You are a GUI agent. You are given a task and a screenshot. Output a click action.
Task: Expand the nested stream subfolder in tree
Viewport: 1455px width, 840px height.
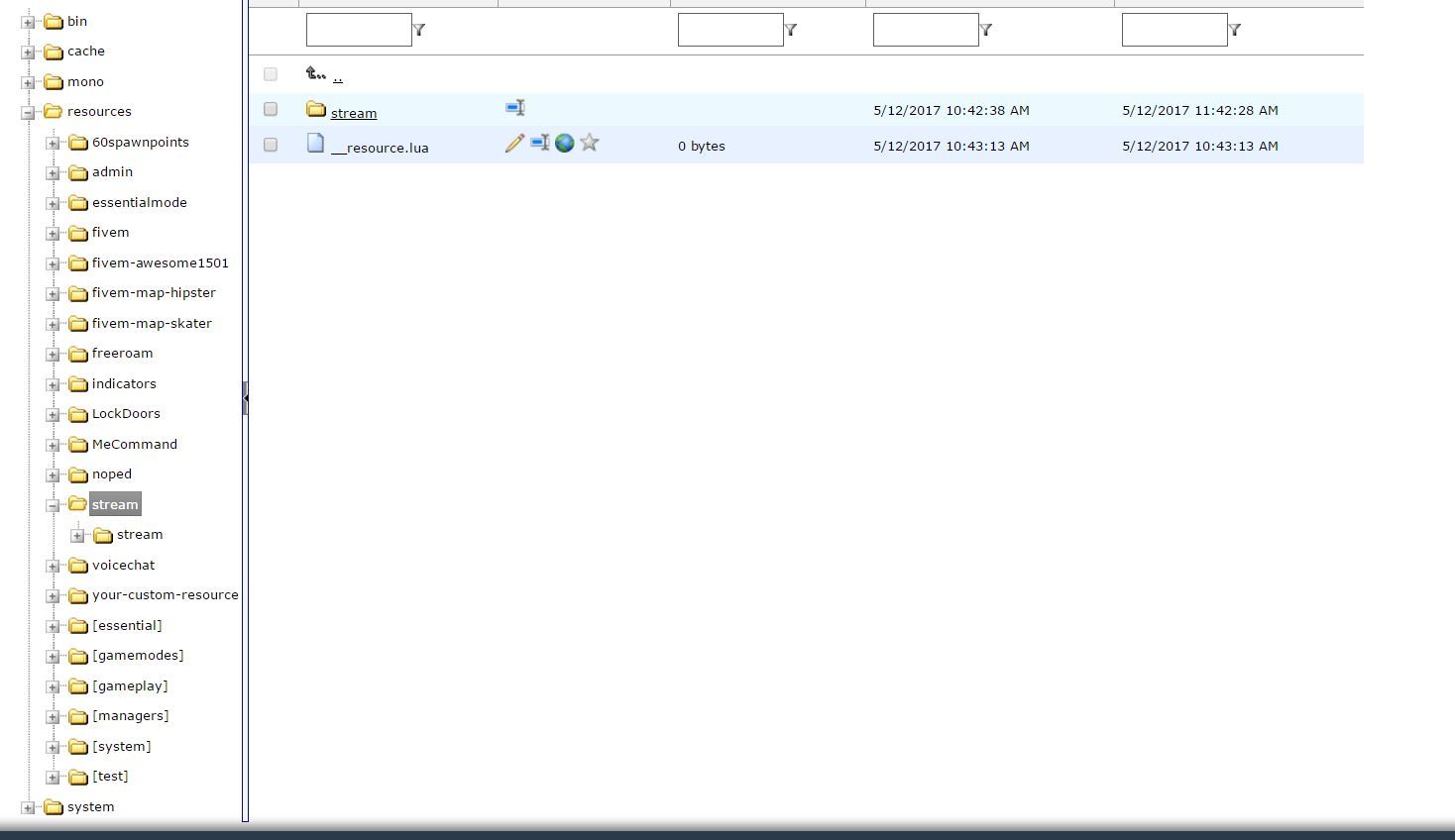click(x=77, y=536)
